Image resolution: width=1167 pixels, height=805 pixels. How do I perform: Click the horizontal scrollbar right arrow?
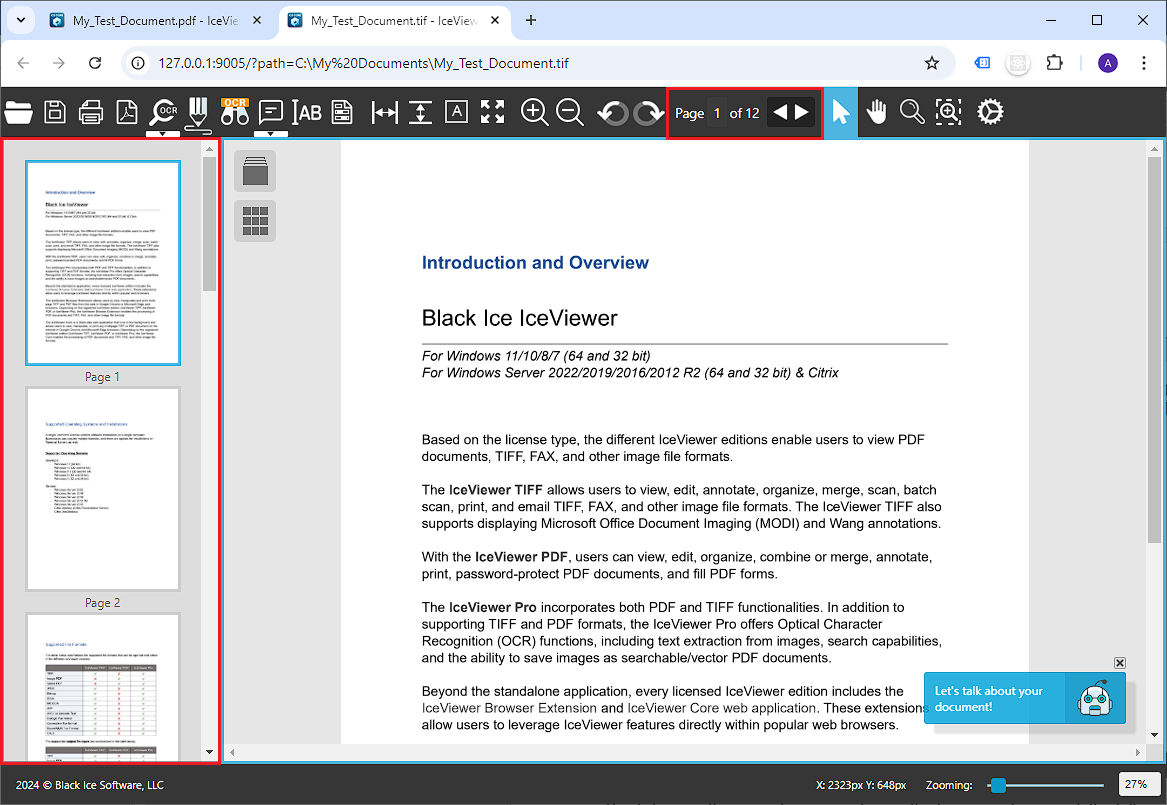(x=1137, y=752)
